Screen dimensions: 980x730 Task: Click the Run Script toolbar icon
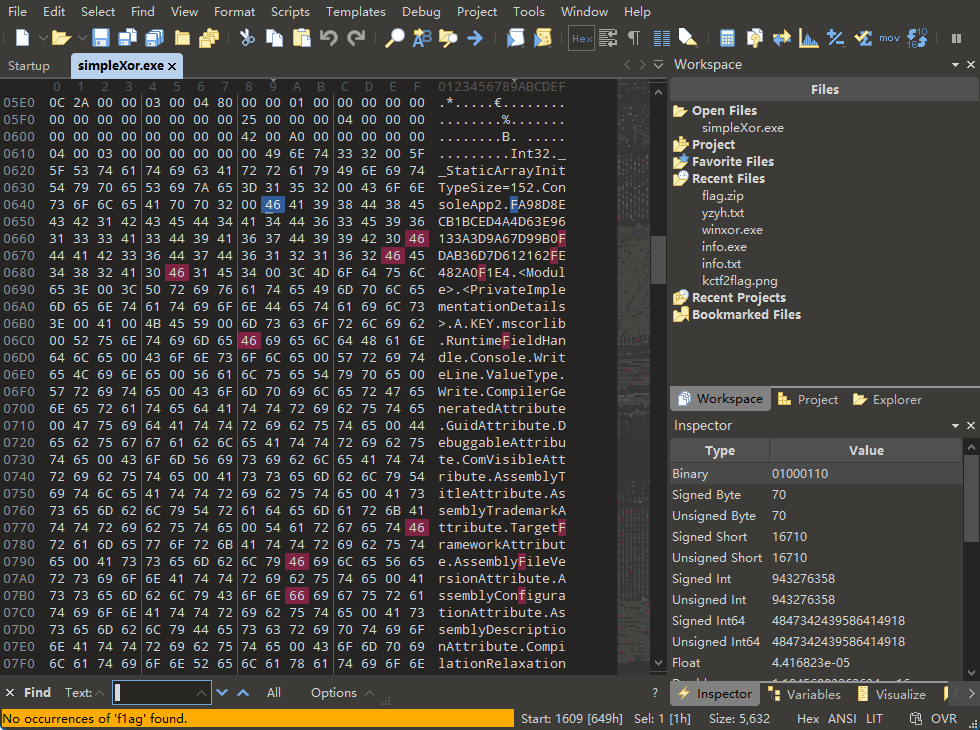pyautogui.click(x=515, y=39)
